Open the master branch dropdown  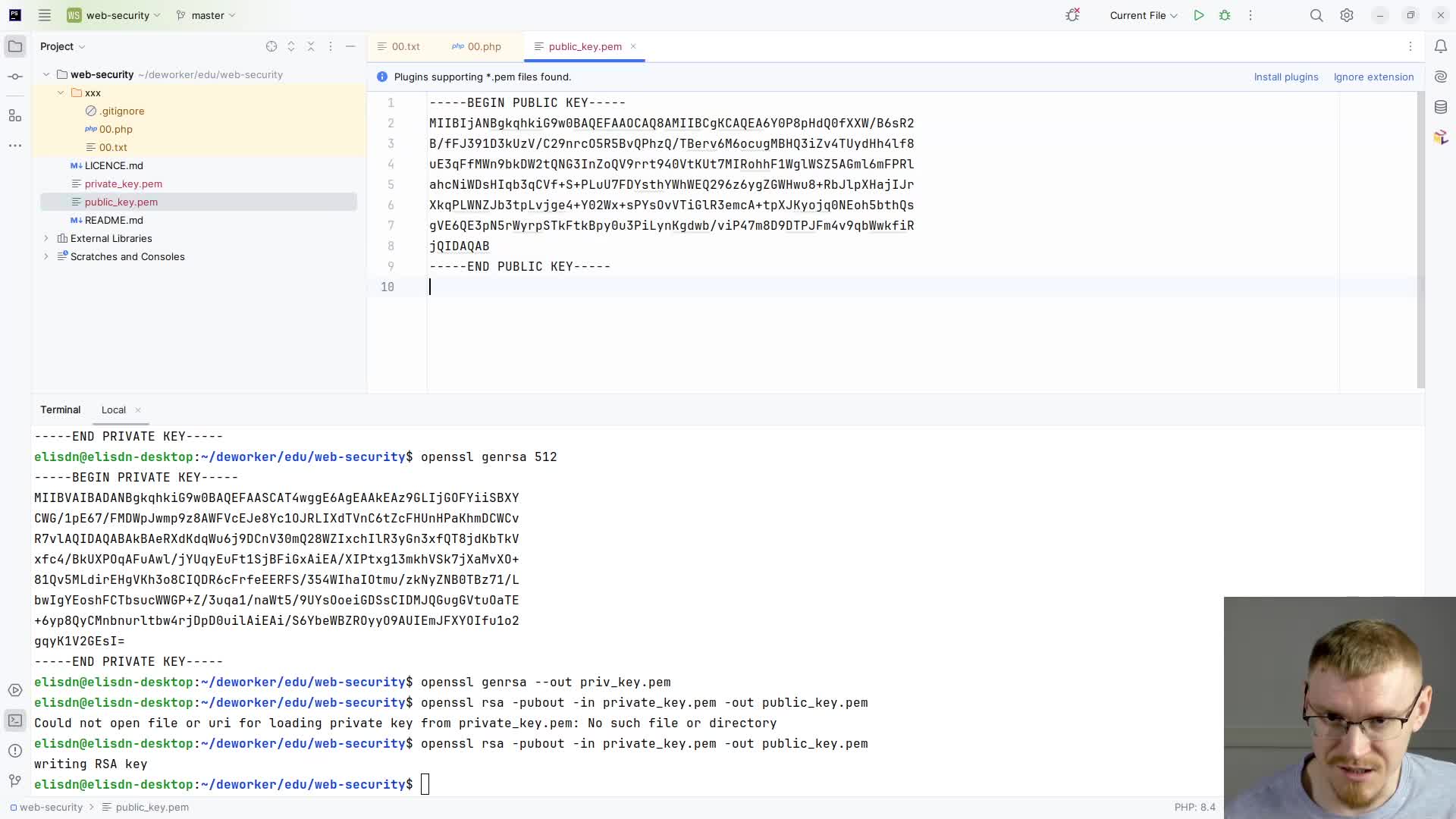tap(206, 15)
